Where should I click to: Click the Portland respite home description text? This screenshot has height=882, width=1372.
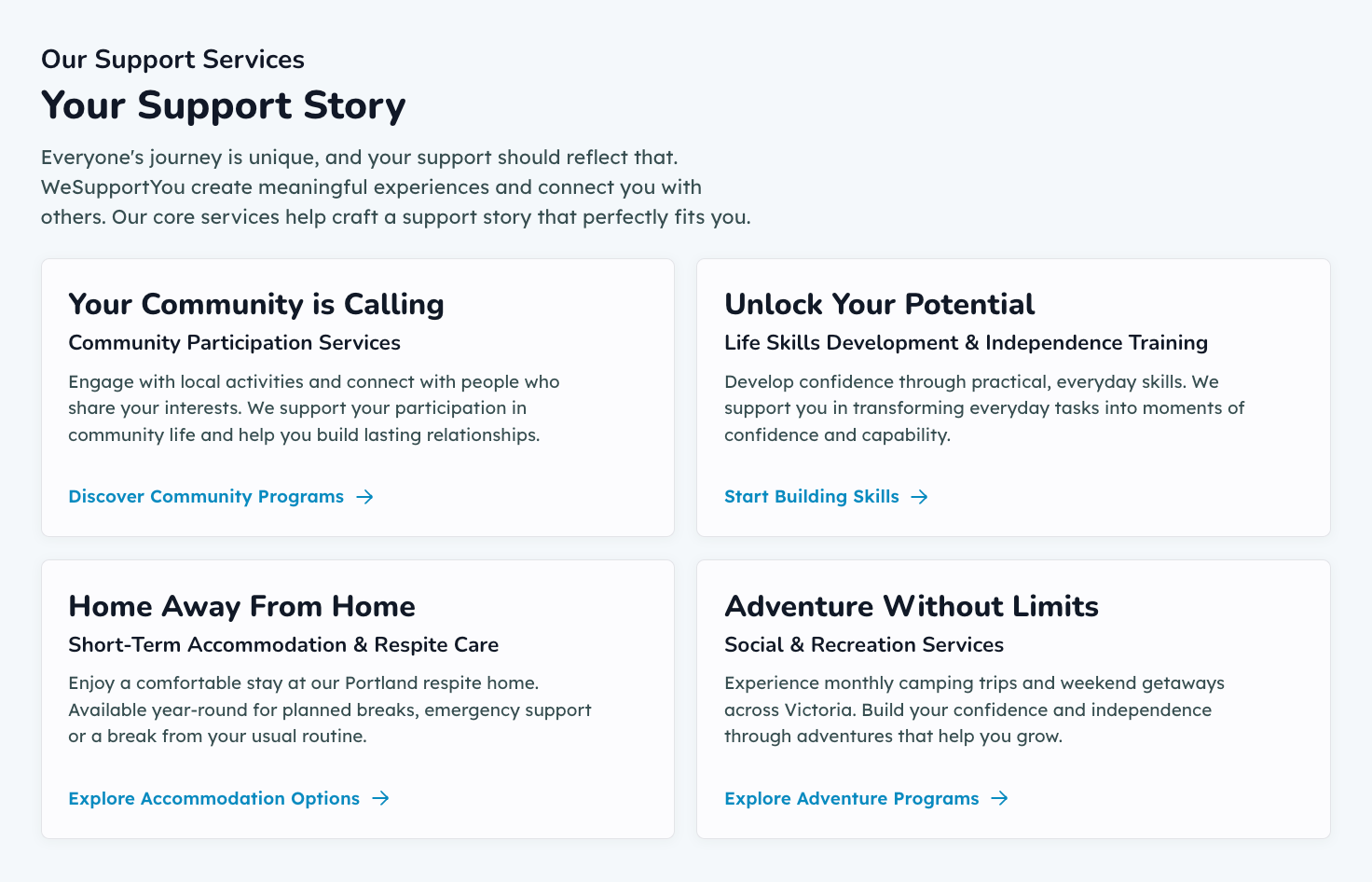[330, 710]
